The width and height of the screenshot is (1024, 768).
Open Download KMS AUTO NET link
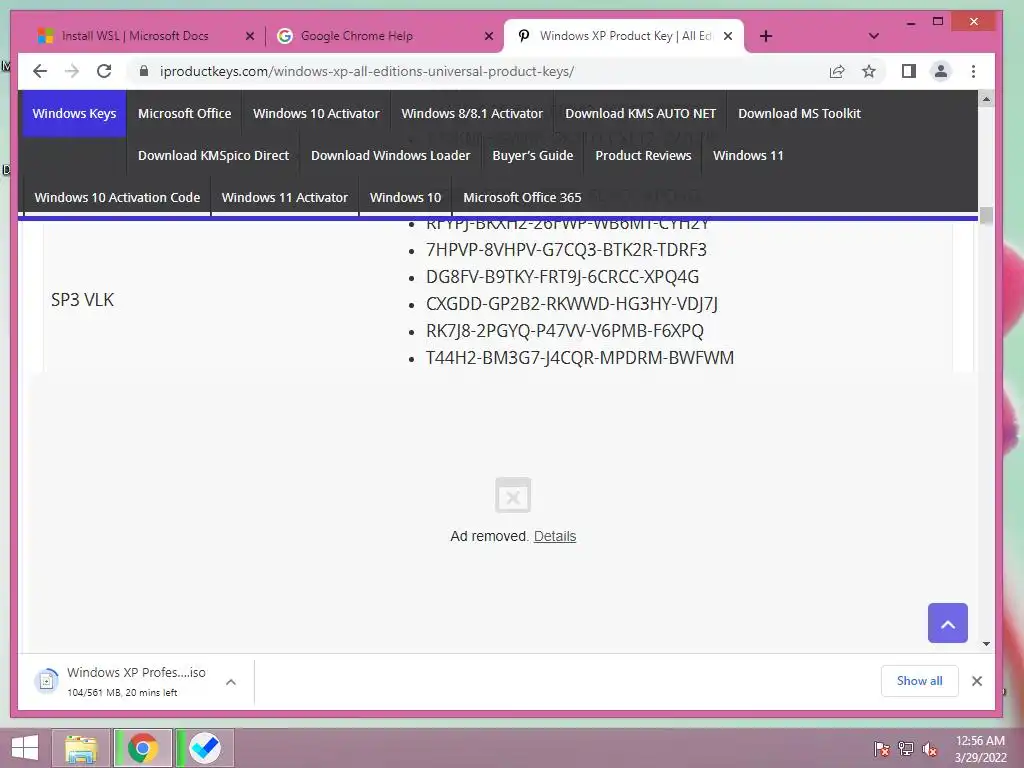[x=641, y=114]
